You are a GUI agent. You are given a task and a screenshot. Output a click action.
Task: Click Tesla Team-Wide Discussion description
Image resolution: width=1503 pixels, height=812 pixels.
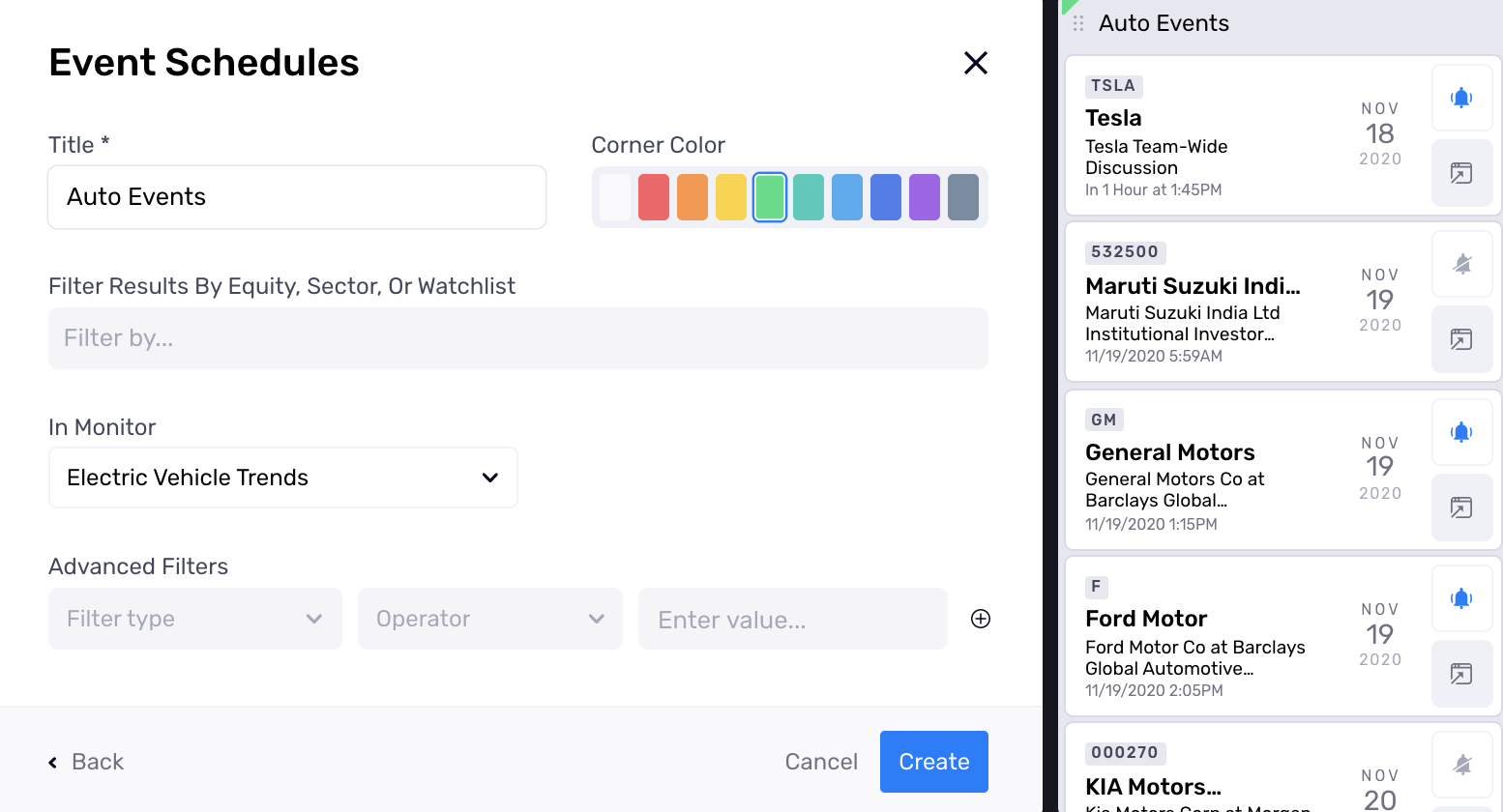(x=1157, y=158)
